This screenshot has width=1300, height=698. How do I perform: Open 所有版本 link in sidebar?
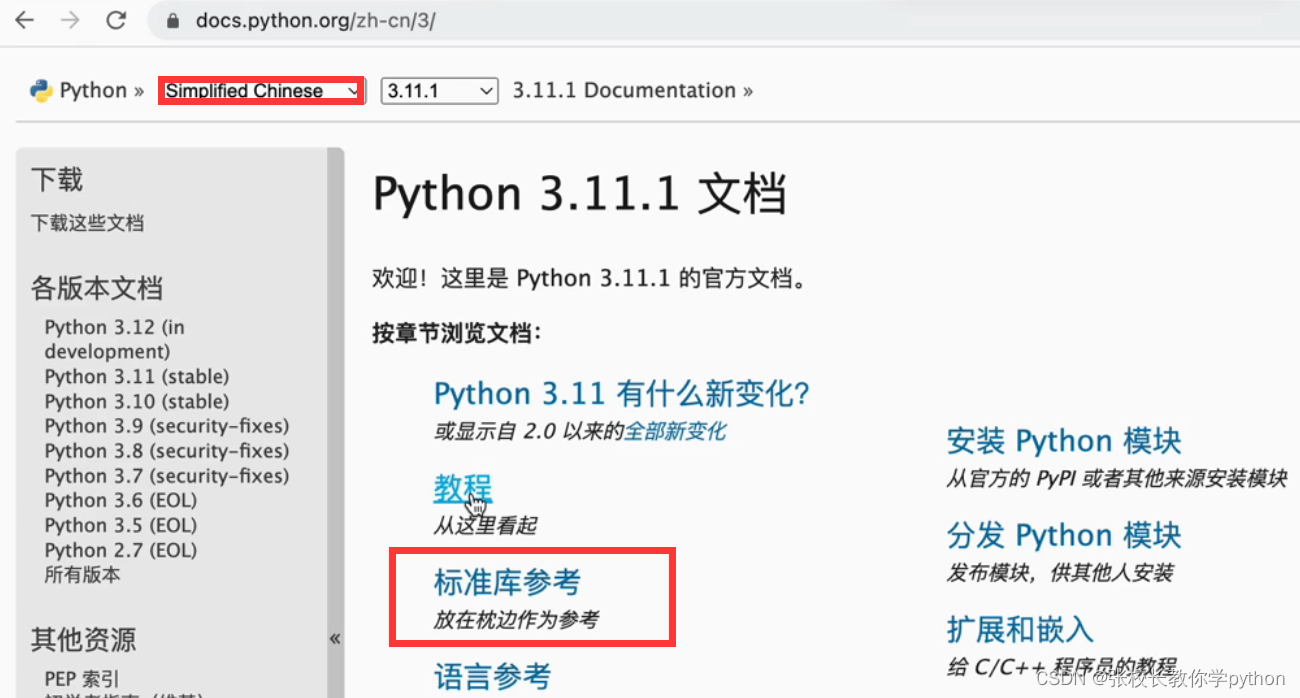(x=82, y=574)
